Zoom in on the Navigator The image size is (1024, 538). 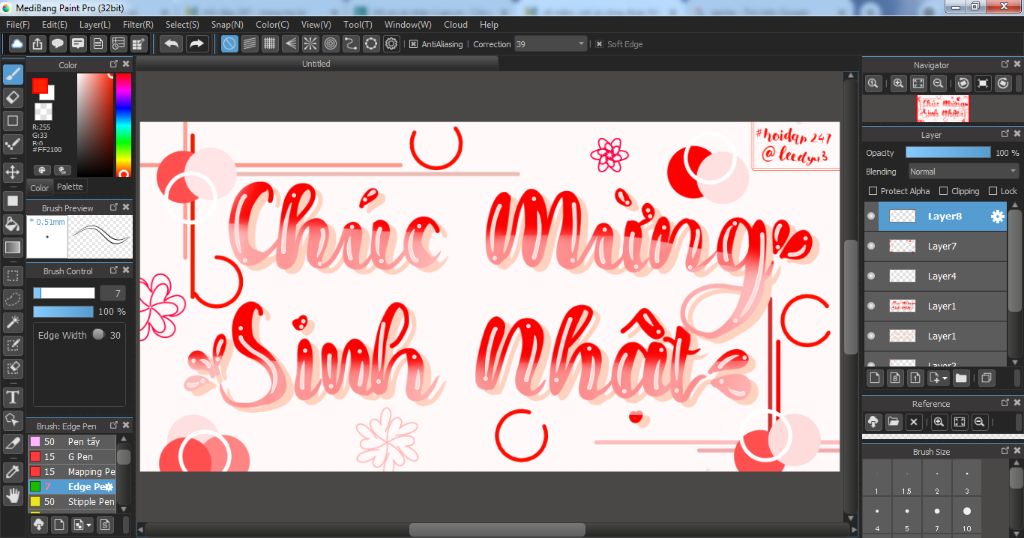pyautogui.click(x=899, y=84)
